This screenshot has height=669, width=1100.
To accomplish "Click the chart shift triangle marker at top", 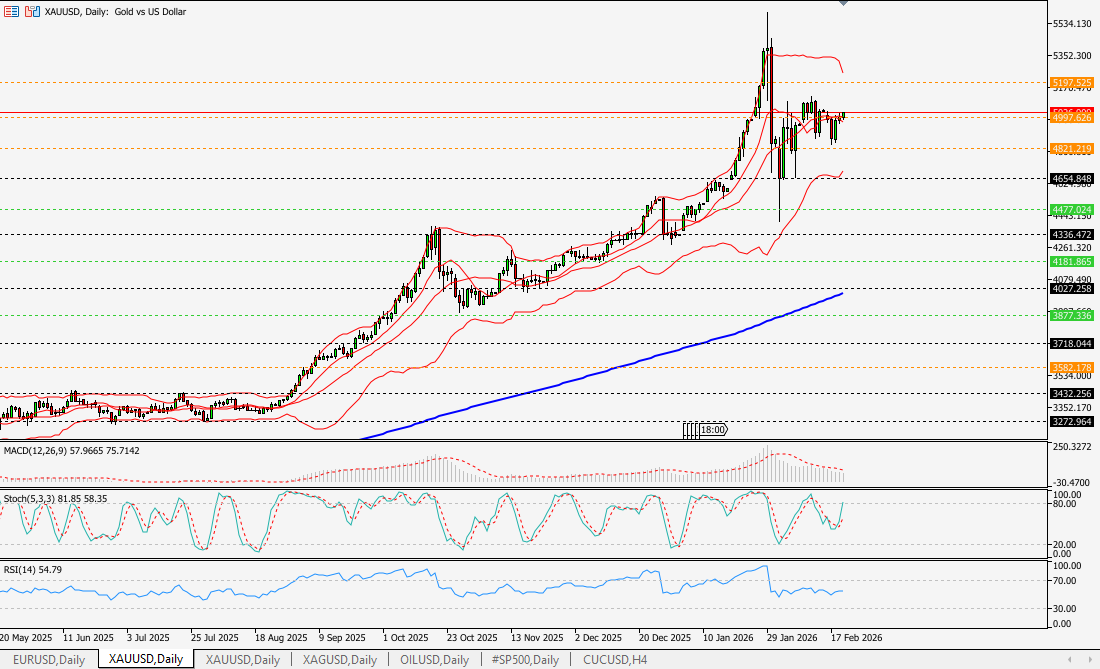I will pyautogui.click(x=843, y=3).
